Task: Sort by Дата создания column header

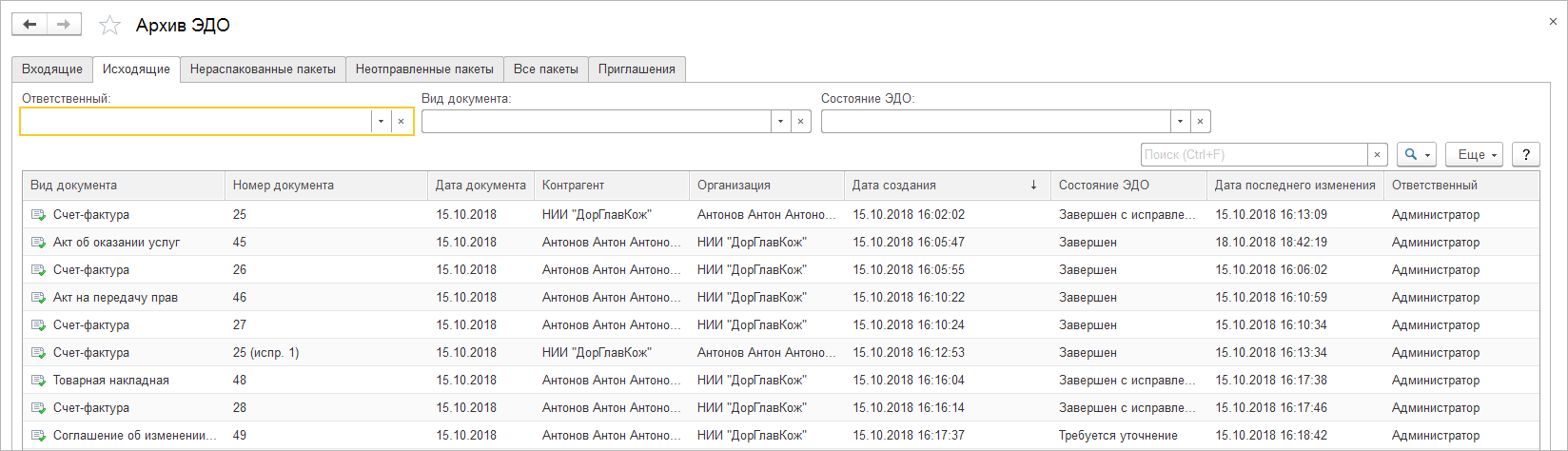Action: tap(894, 186)
